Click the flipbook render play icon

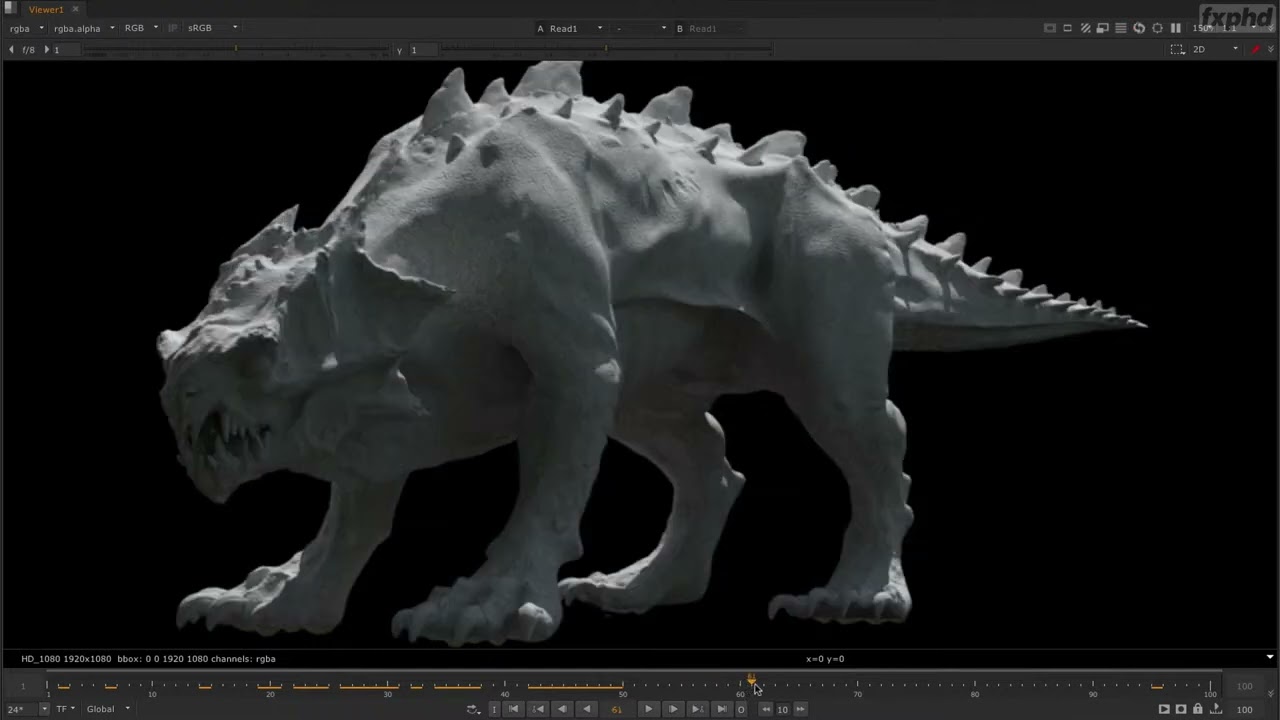click(x=1164, y=709)
